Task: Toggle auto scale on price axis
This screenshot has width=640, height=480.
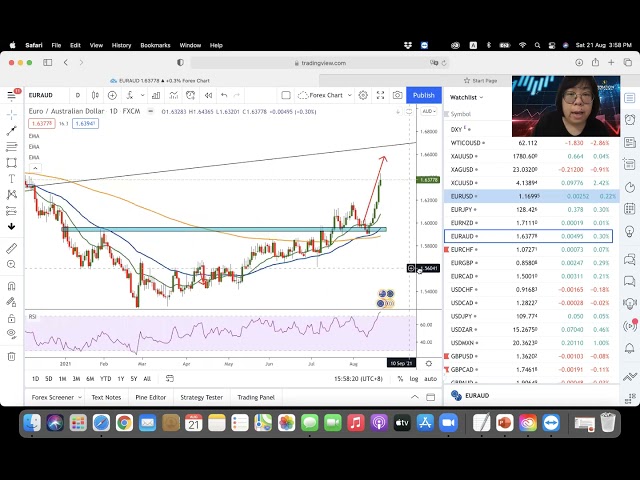Action: (x=431, y=379)
